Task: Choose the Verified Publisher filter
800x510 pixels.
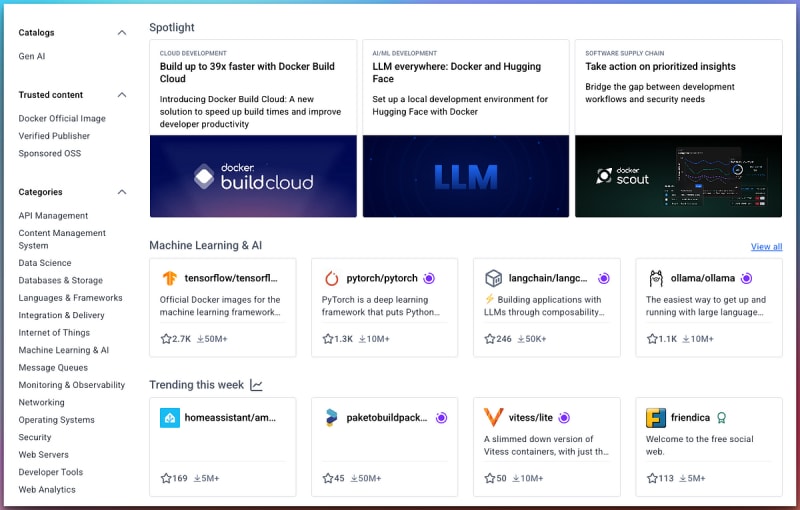Action: pyautogui.click(x=54, y=136)
